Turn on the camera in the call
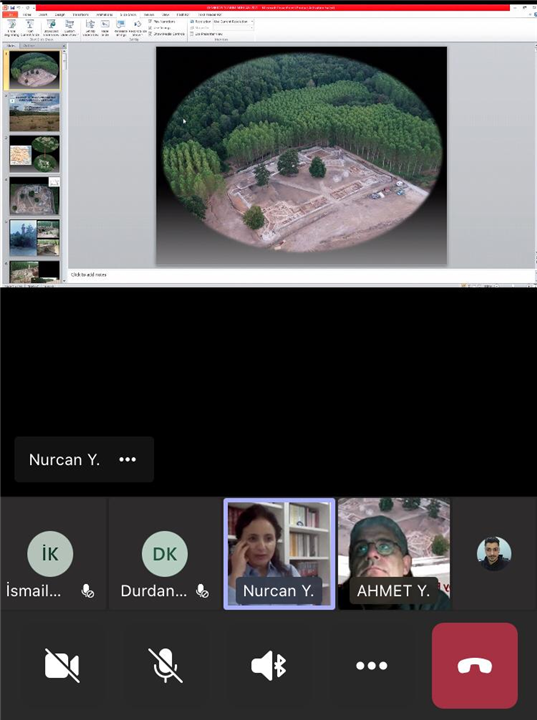Screen dimensions: 537x720 tap(62, 665)
